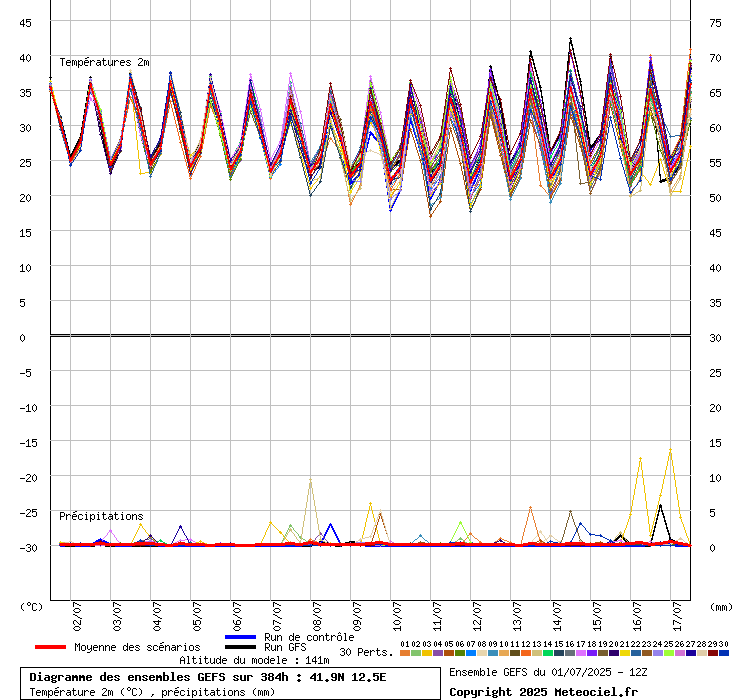Click the 14/07 date label
Image resolution: width=740 pixels, height=700 pixels.
[x=557, y=616]
